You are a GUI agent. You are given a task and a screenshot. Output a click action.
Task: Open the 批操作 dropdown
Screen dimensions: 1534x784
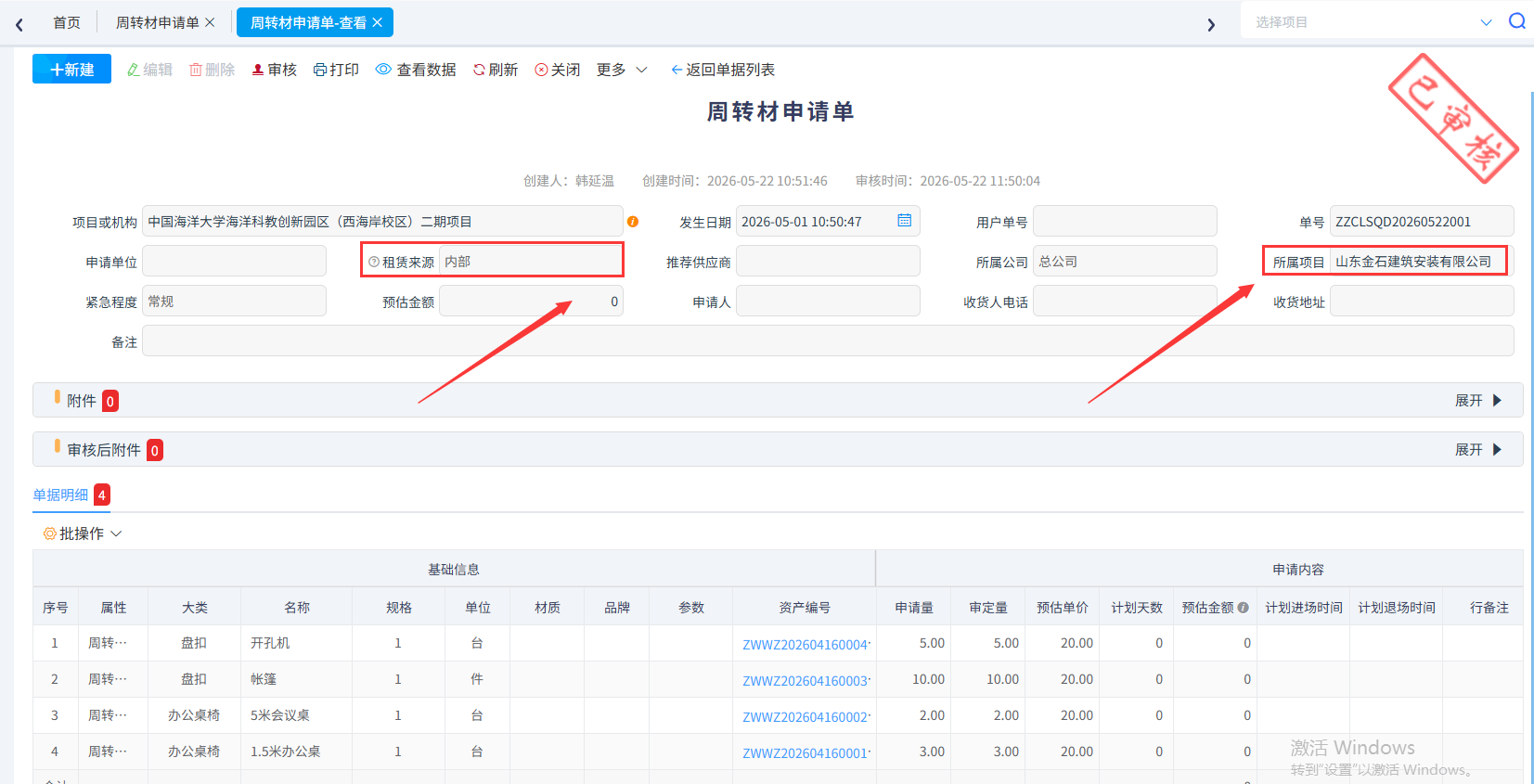[83, 533]
